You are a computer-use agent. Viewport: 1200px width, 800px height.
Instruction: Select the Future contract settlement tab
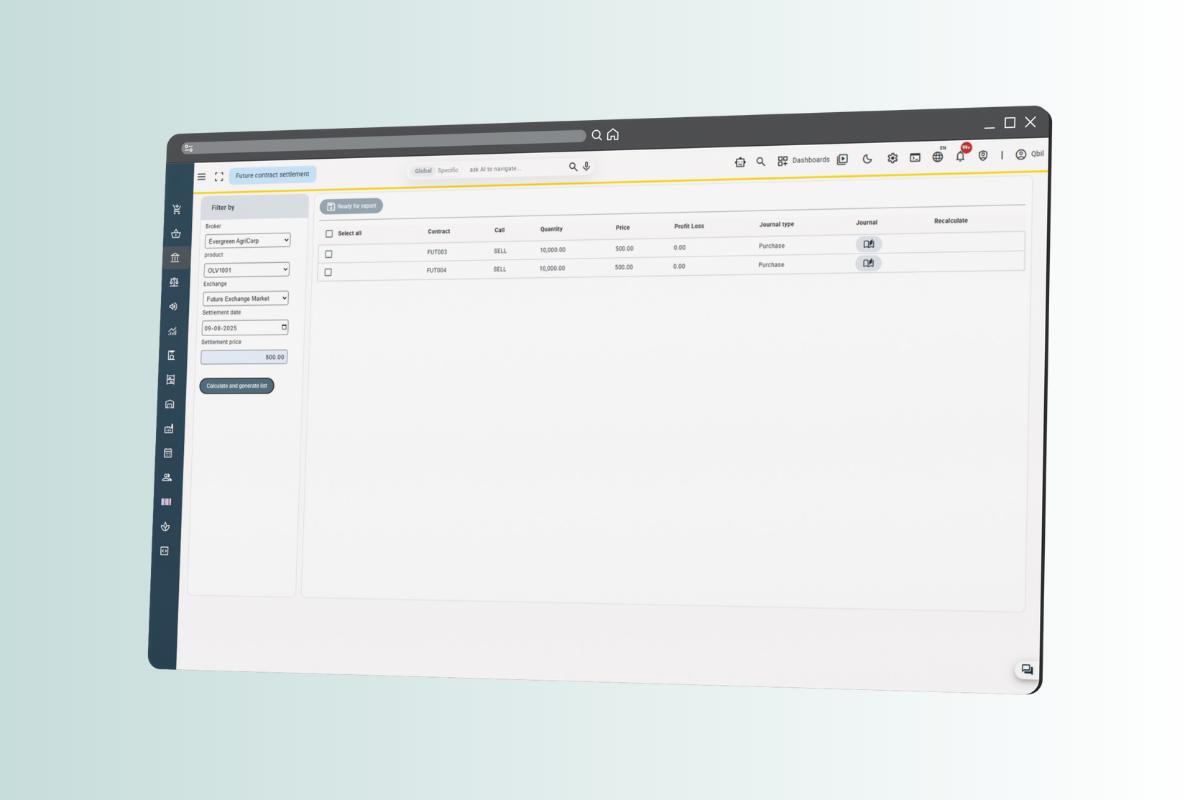pyautogui.click(x=272, y=175)
